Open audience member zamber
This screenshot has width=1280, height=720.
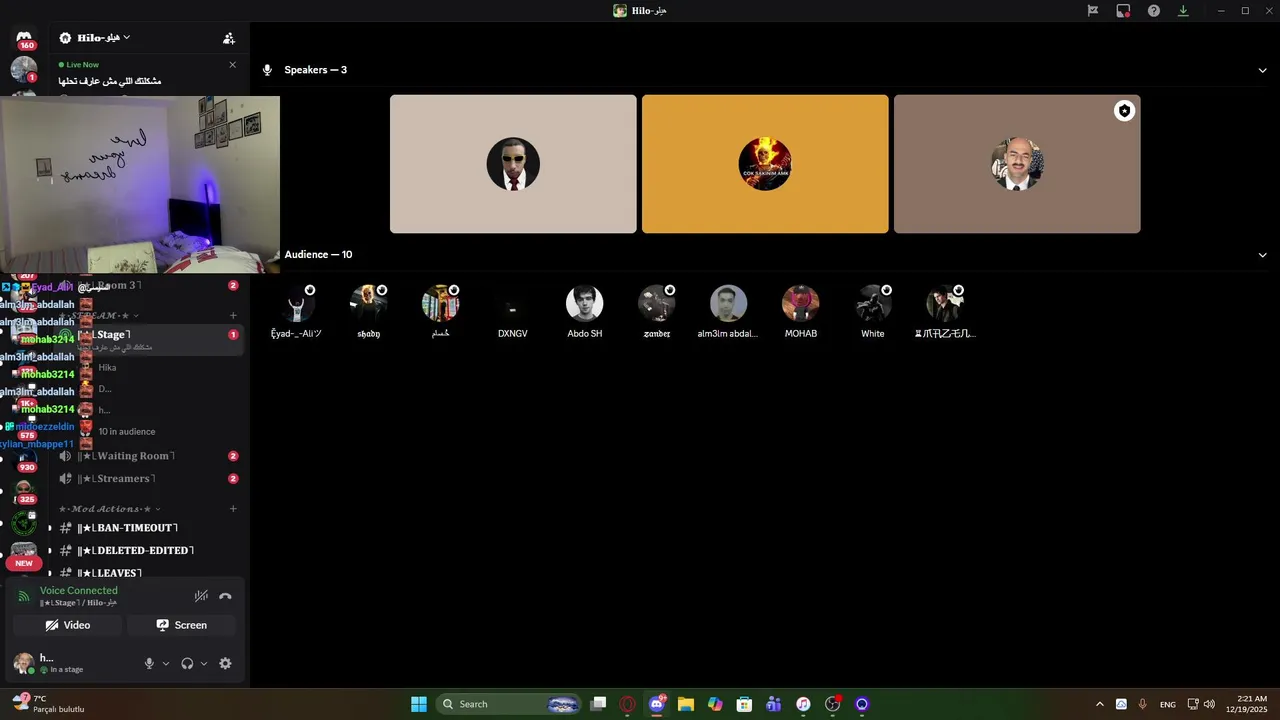(x=657, y=312)
